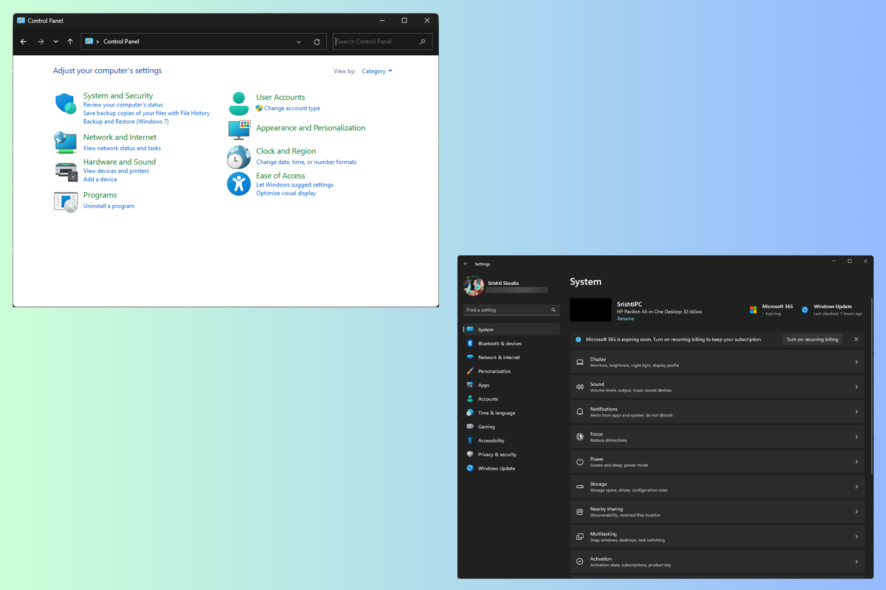Expand the Nearby sharing chevron
This screenshot has width=886, height=590.
pos(857,511)
